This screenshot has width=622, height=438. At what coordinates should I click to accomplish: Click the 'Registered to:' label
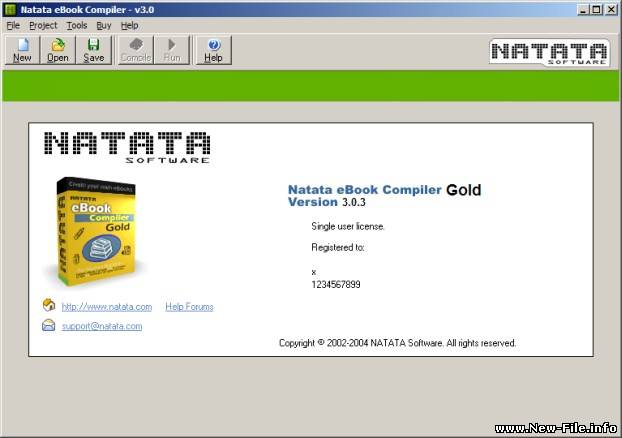pyautogui.click(x=338, y=248)
